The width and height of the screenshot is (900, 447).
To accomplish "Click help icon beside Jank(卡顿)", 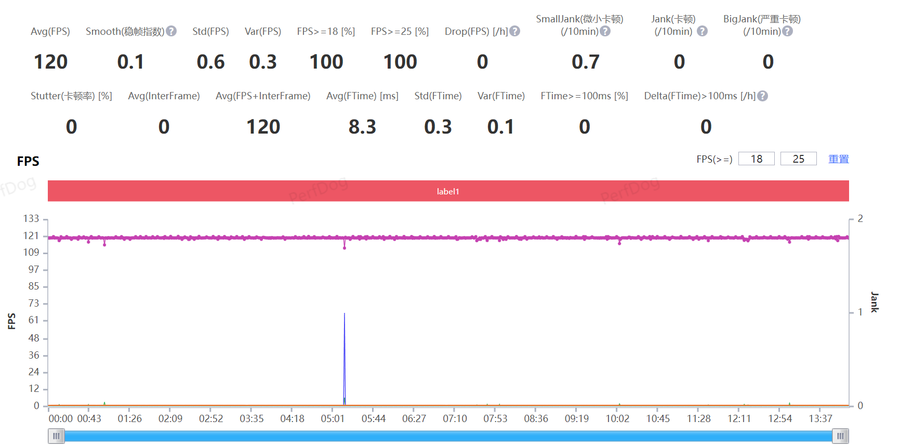I will 702,32.
